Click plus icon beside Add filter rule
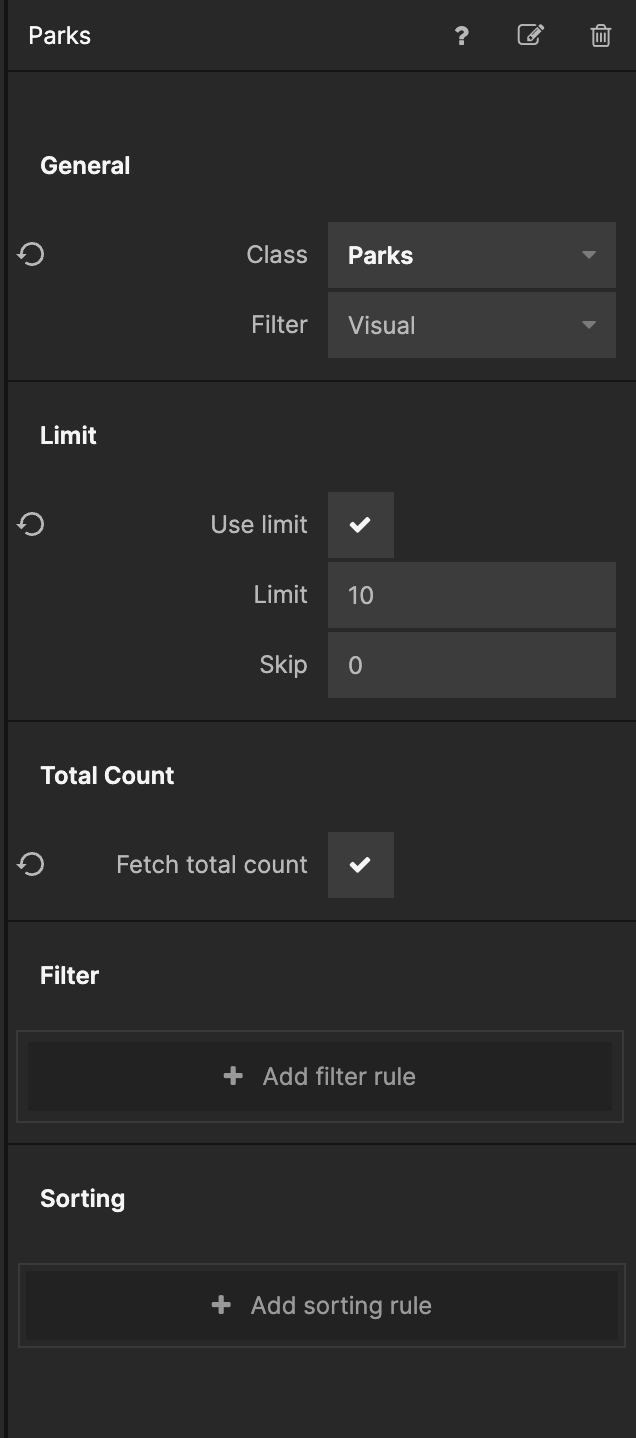 [x=233, y=1076]
